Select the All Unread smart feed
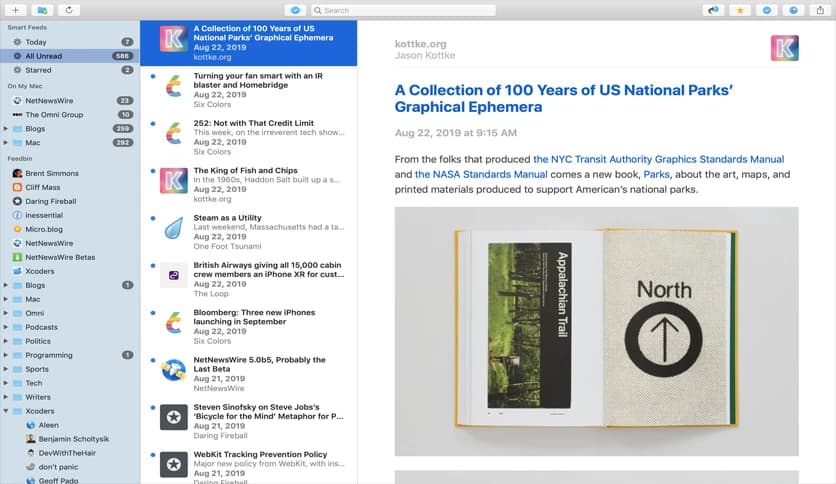The width and height of the screenshot is (836, 484). click(70, 56)
